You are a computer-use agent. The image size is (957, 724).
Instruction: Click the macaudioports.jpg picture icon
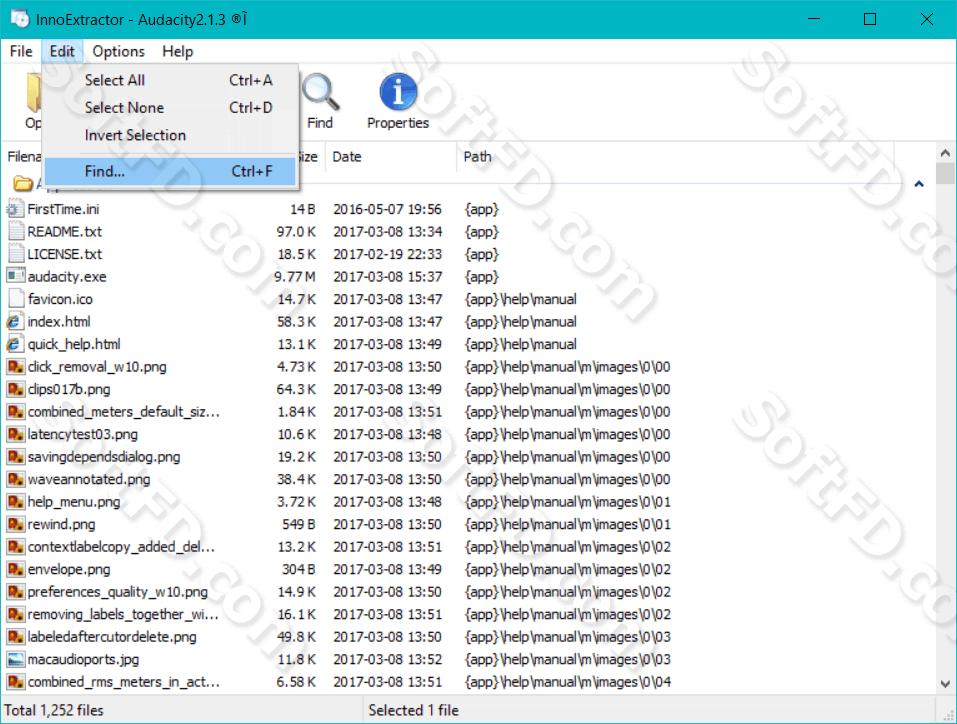[15, 660]
